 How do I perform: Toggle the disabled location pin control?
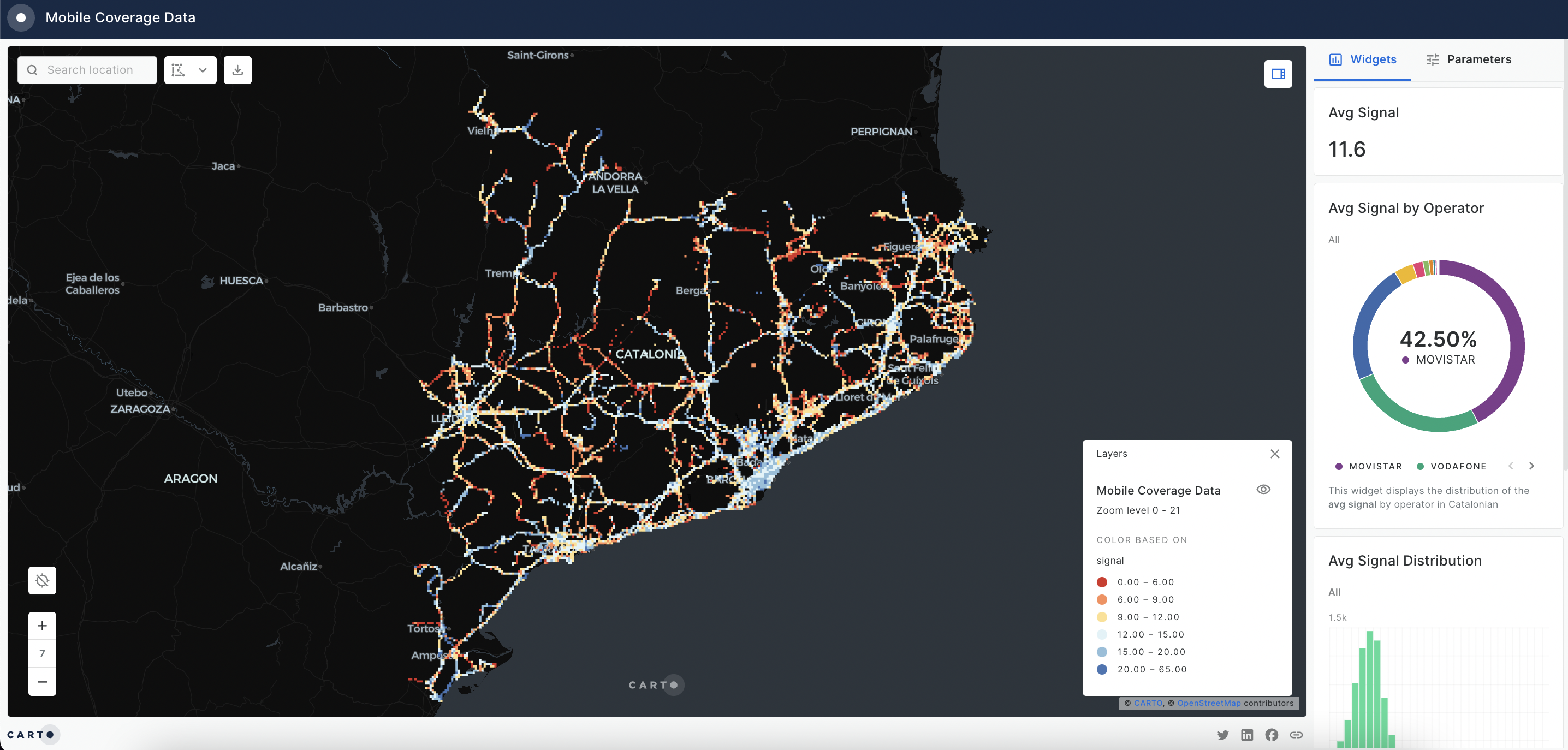point(41,580)
